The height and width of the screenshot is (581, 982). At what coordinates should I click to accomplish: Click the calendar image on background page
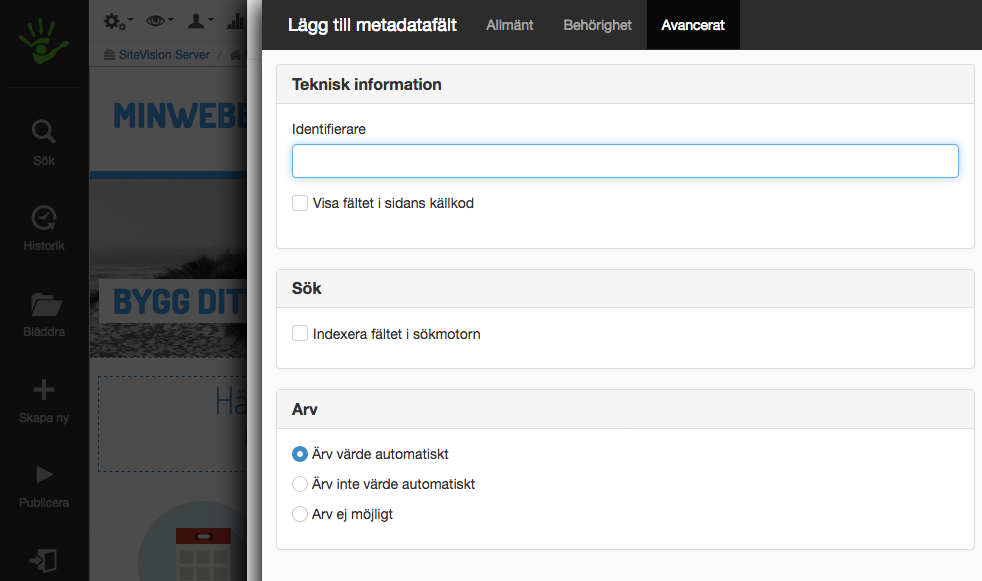tap(204, 554)
